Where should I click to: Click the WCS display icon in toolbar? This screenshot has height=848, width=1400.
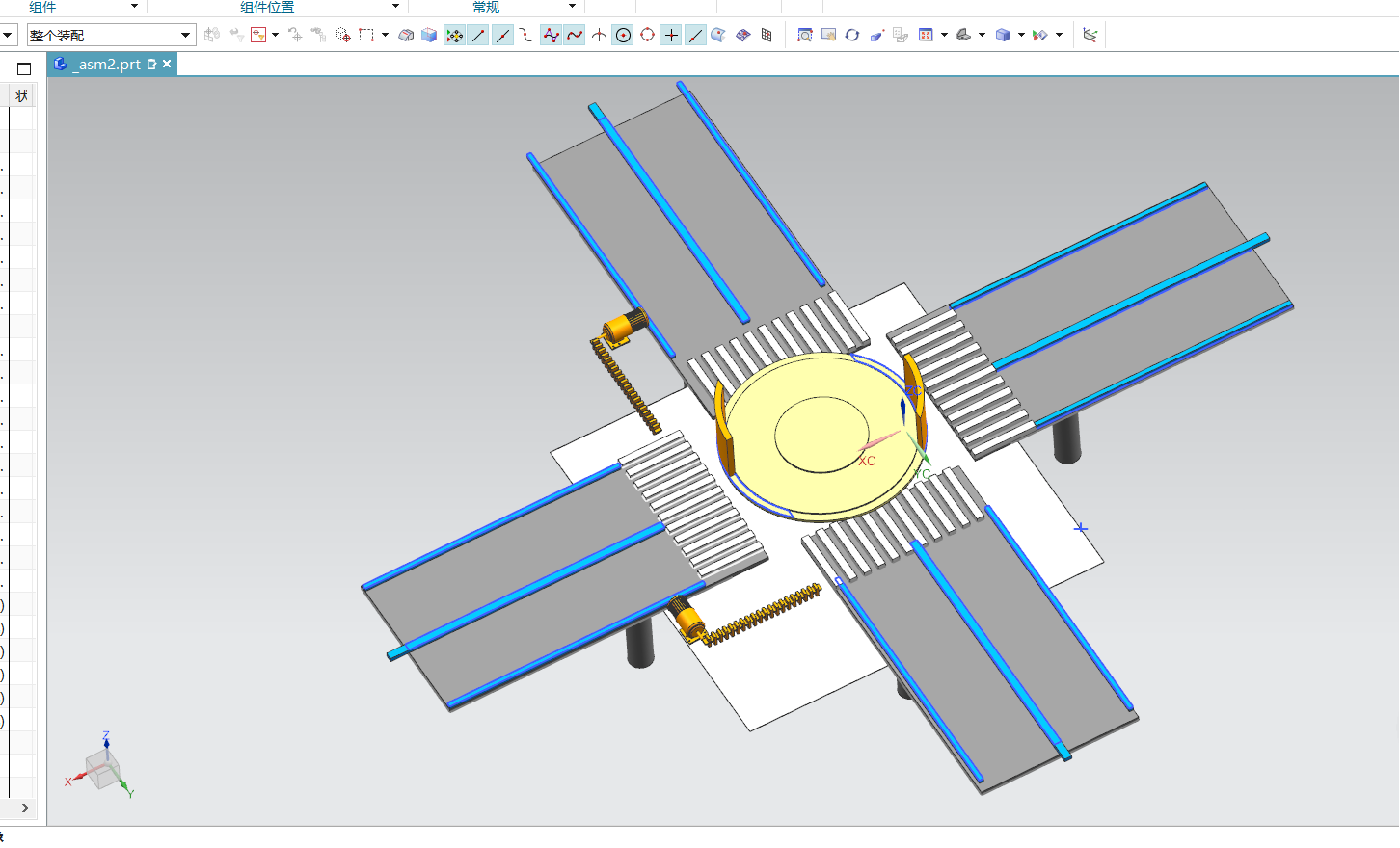pyautogui.click(x=1090, y=35)
